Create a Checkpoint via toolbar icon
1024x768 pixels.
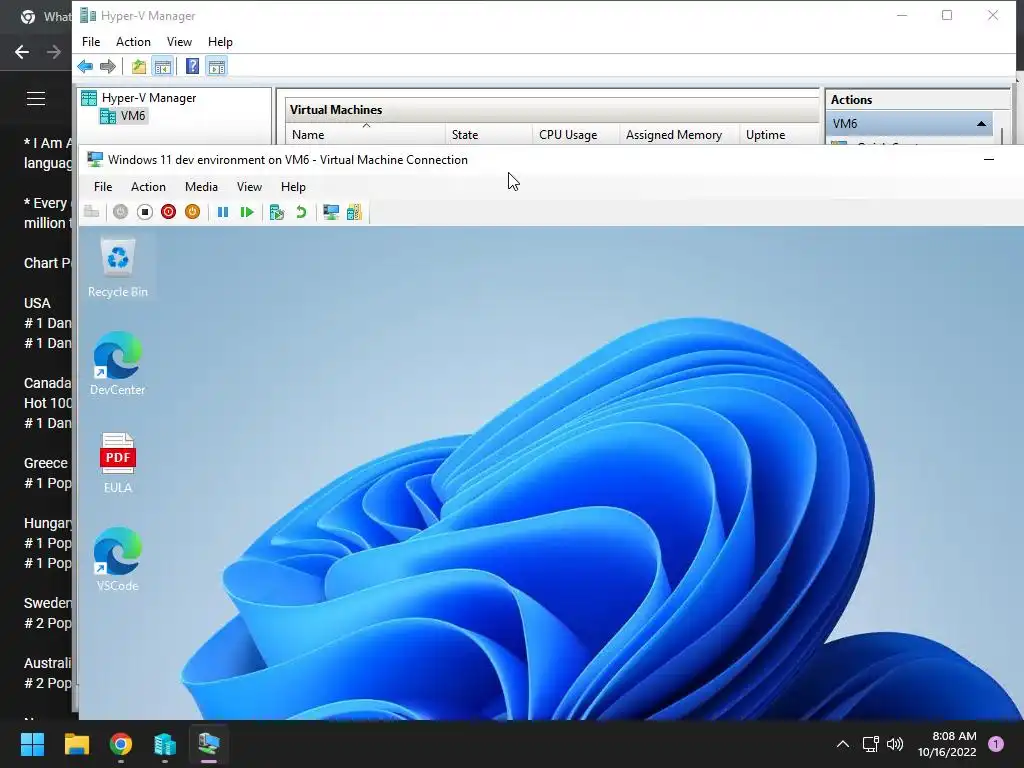pyautogui.click(x=277, y=212)
